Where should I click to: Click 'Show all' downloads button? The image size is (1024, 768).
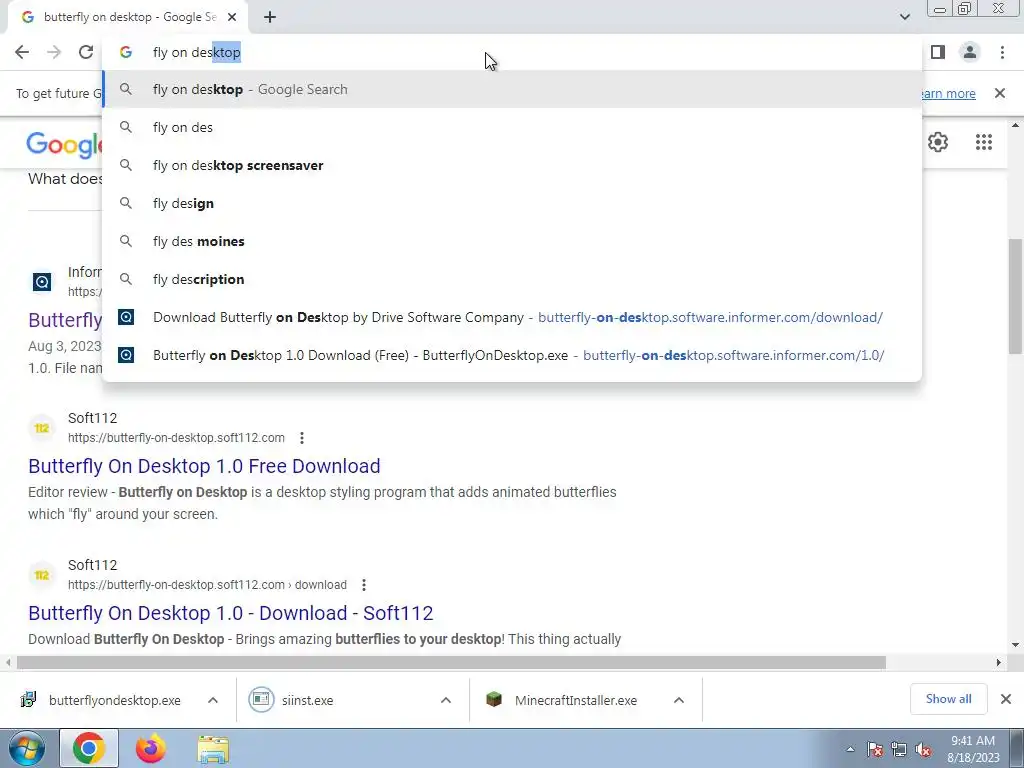948,699
